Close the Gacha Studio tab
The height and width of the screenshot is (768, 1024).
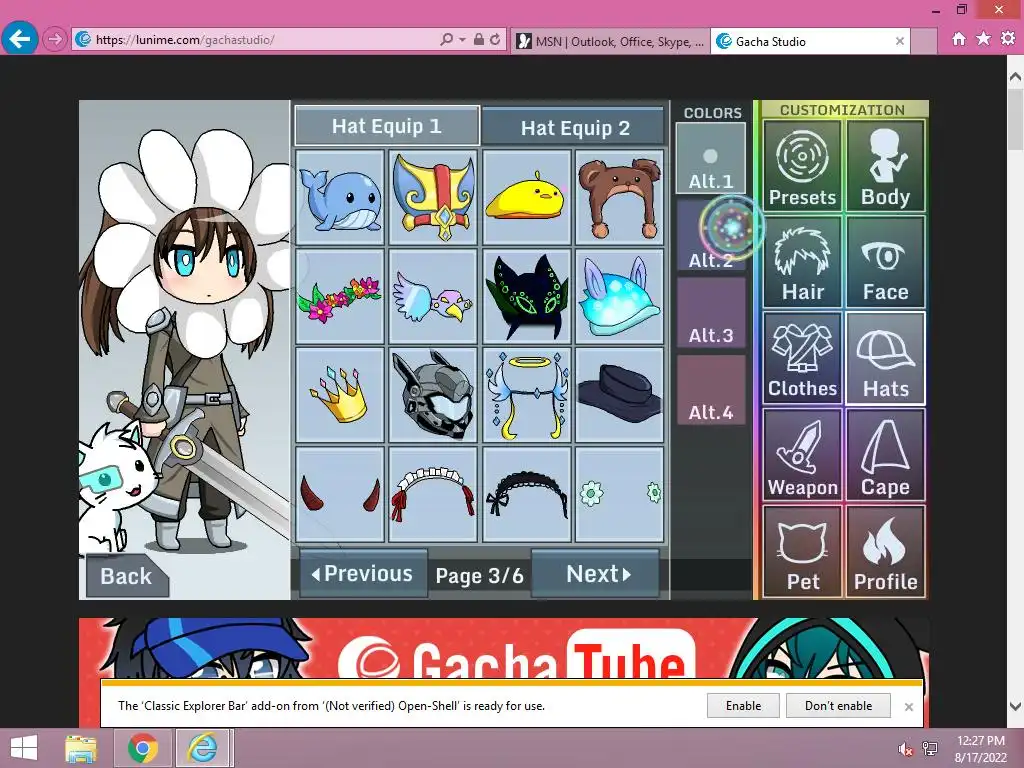(899, 41)
